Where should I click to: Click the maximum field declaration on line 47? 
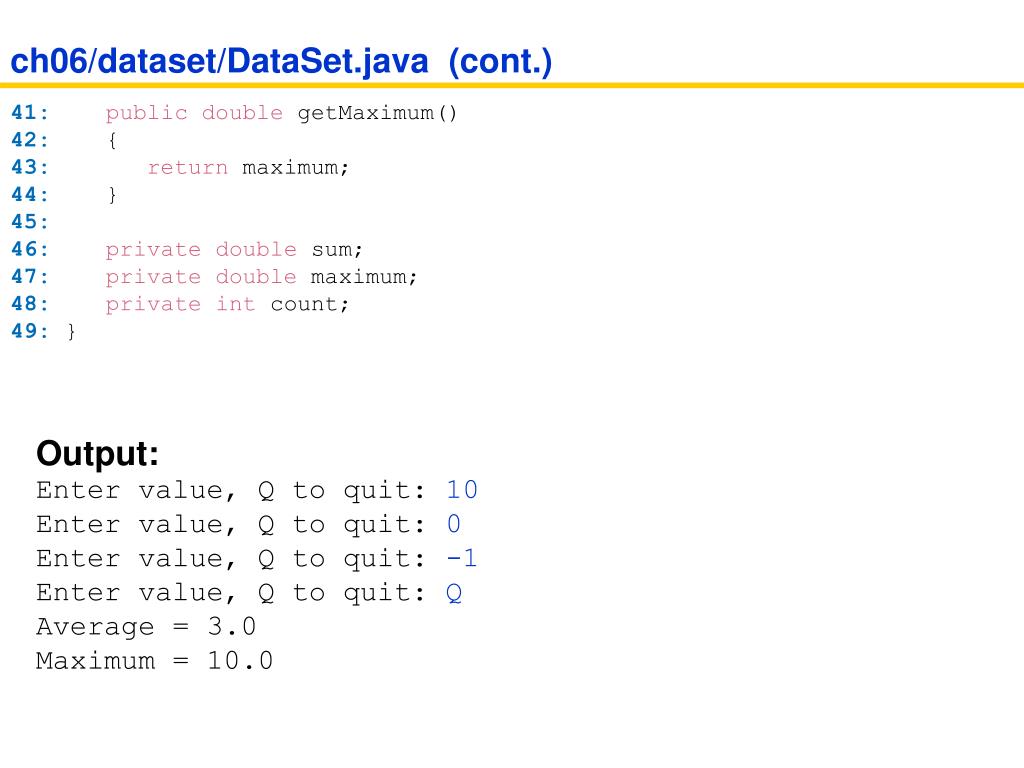pyautogui.click(x=362, y=277)
